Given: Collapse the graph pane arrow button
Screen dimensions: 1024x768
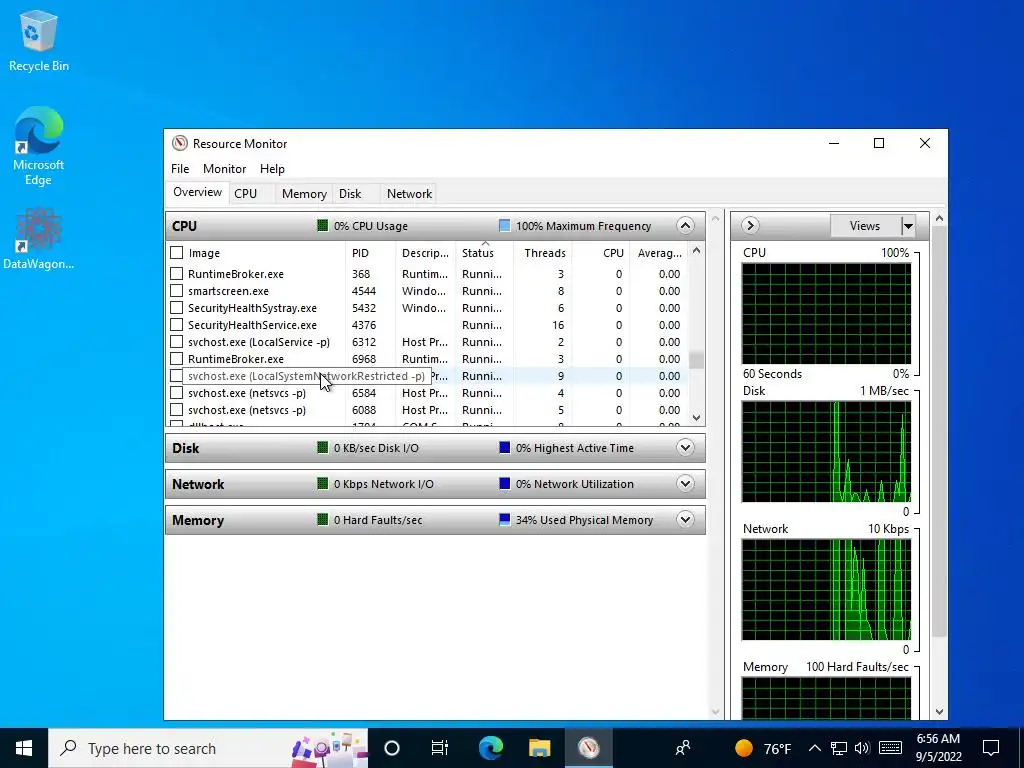Looking at the screenshot, I should pyautogui.click(x=750, y=226).
